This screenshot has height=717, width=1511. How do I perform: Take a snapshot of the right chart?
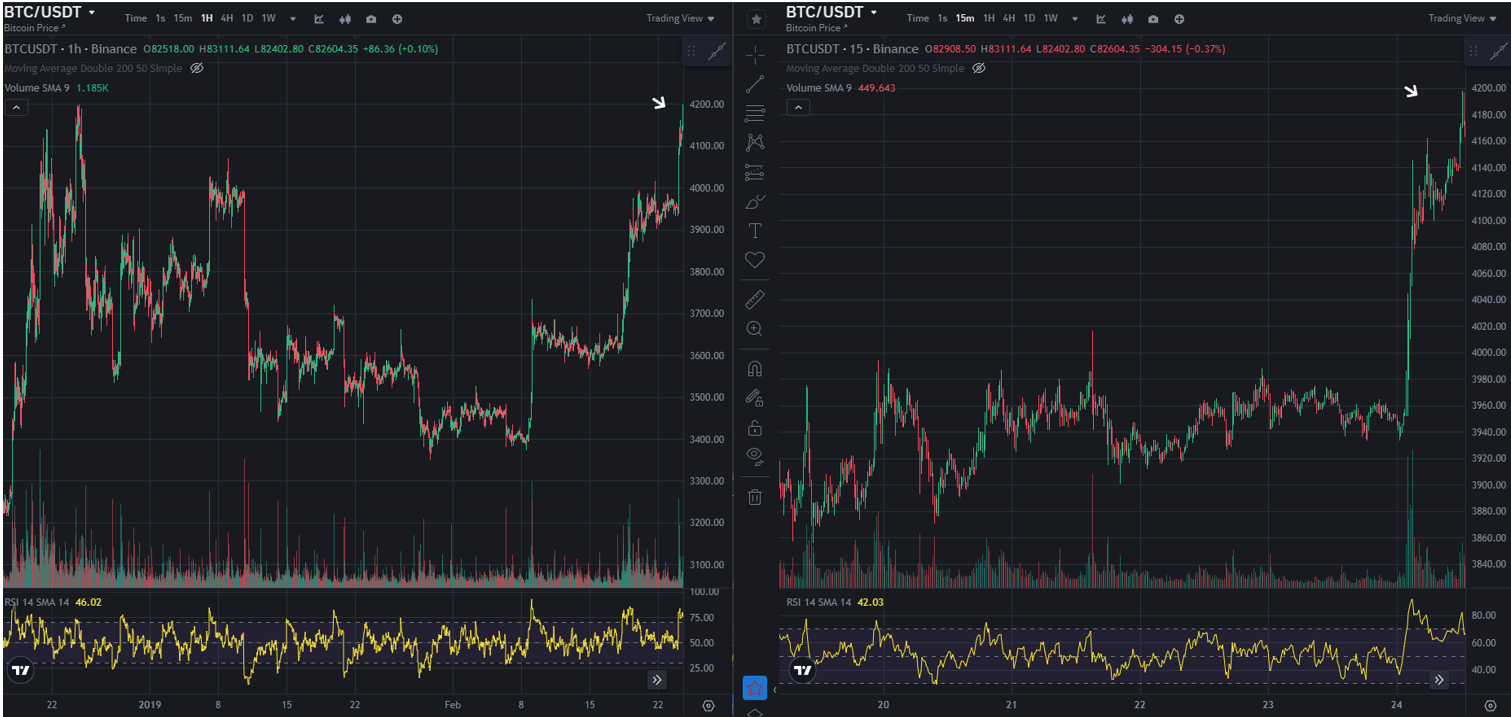(x=1153, y=19)
